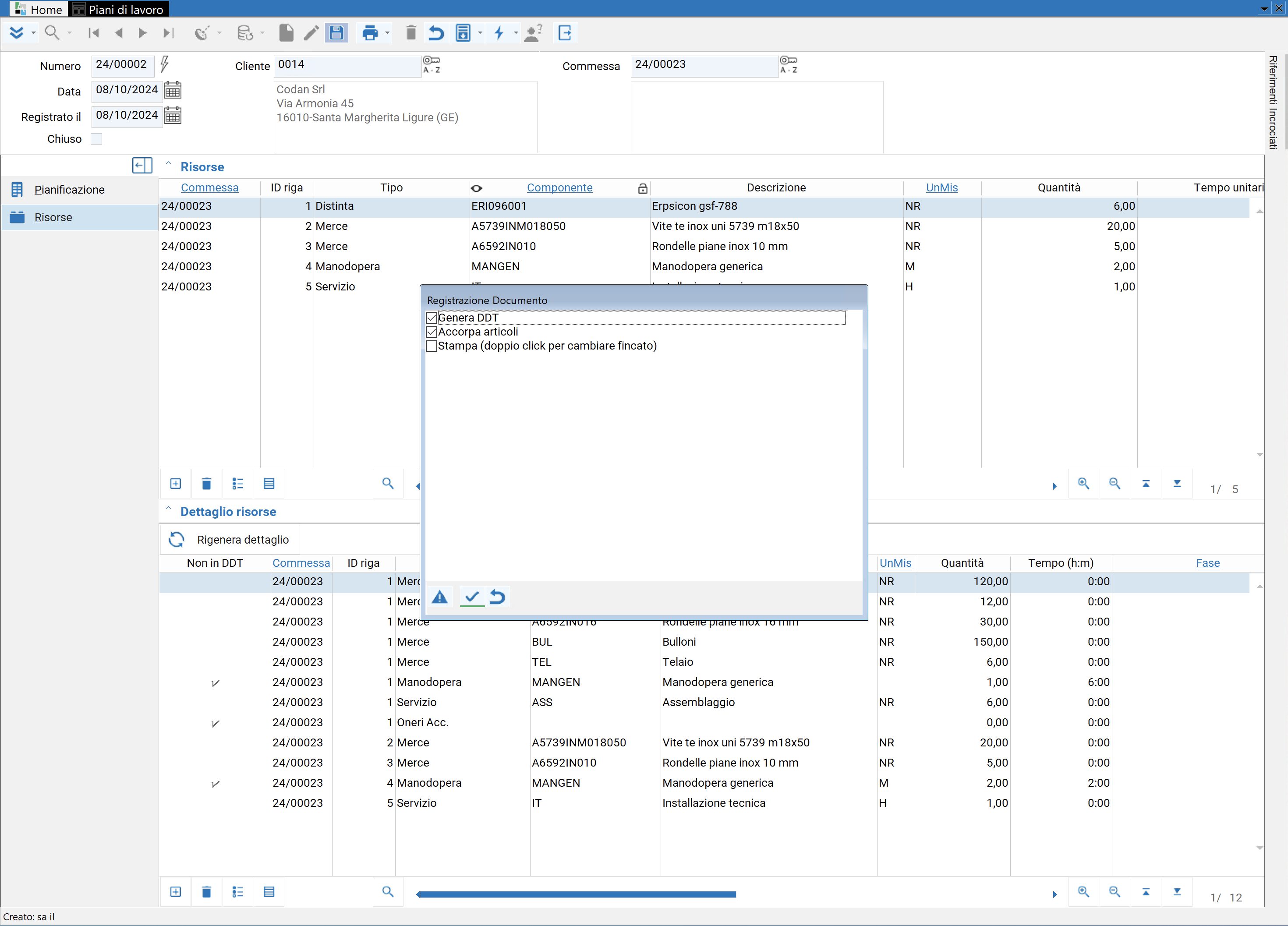Cancel dialog with the undo arrow

497,597
